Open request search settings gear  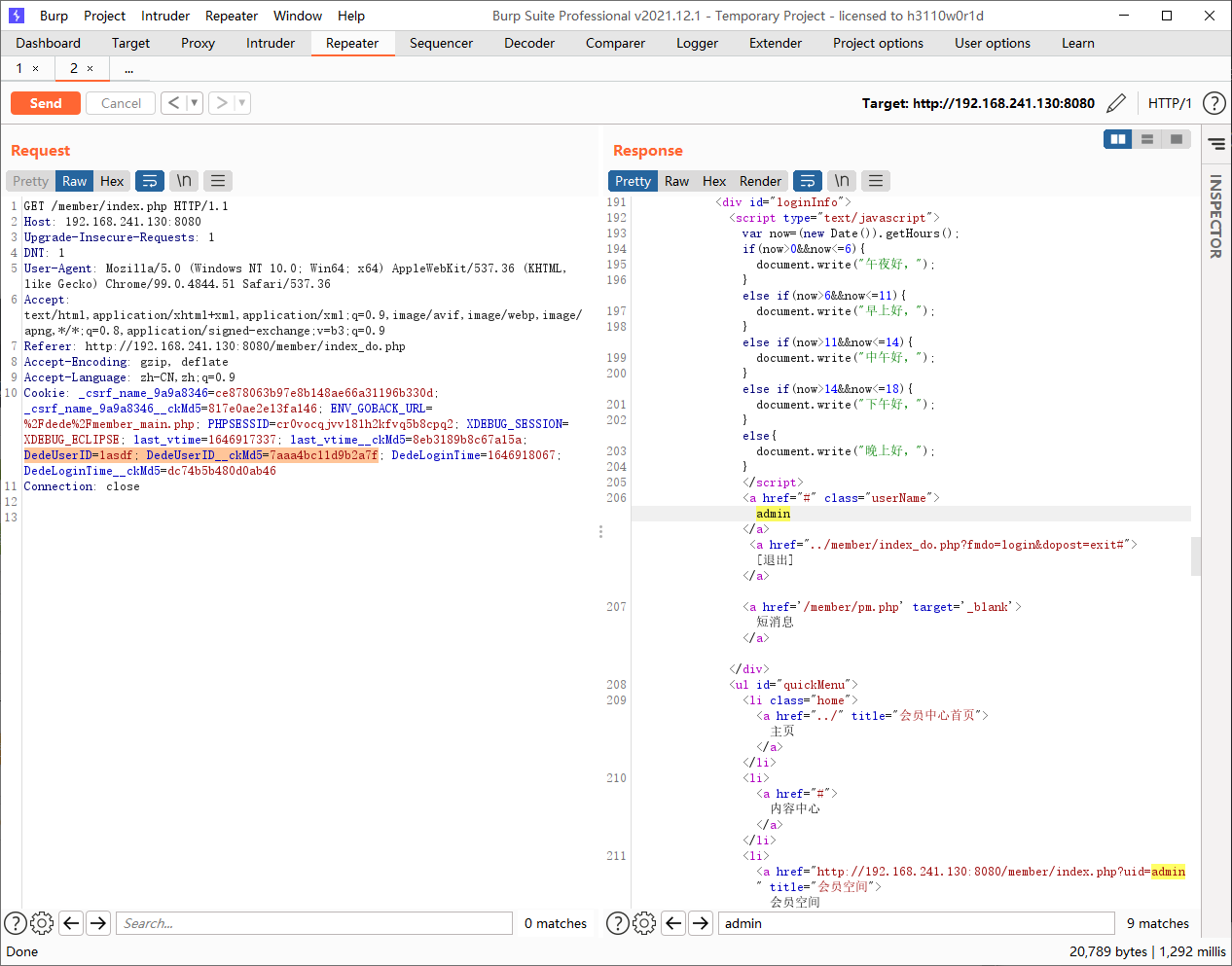42,923
